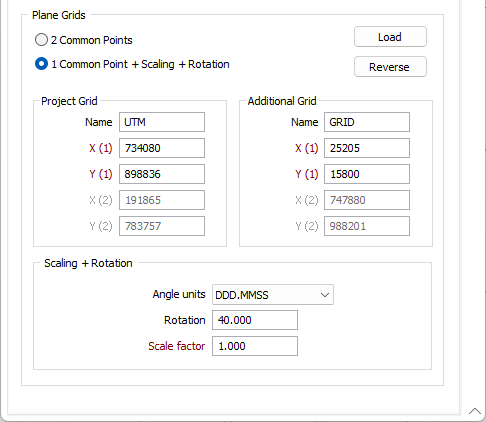Click the Additional Grid Y (1) field

[x=367, y=174]
